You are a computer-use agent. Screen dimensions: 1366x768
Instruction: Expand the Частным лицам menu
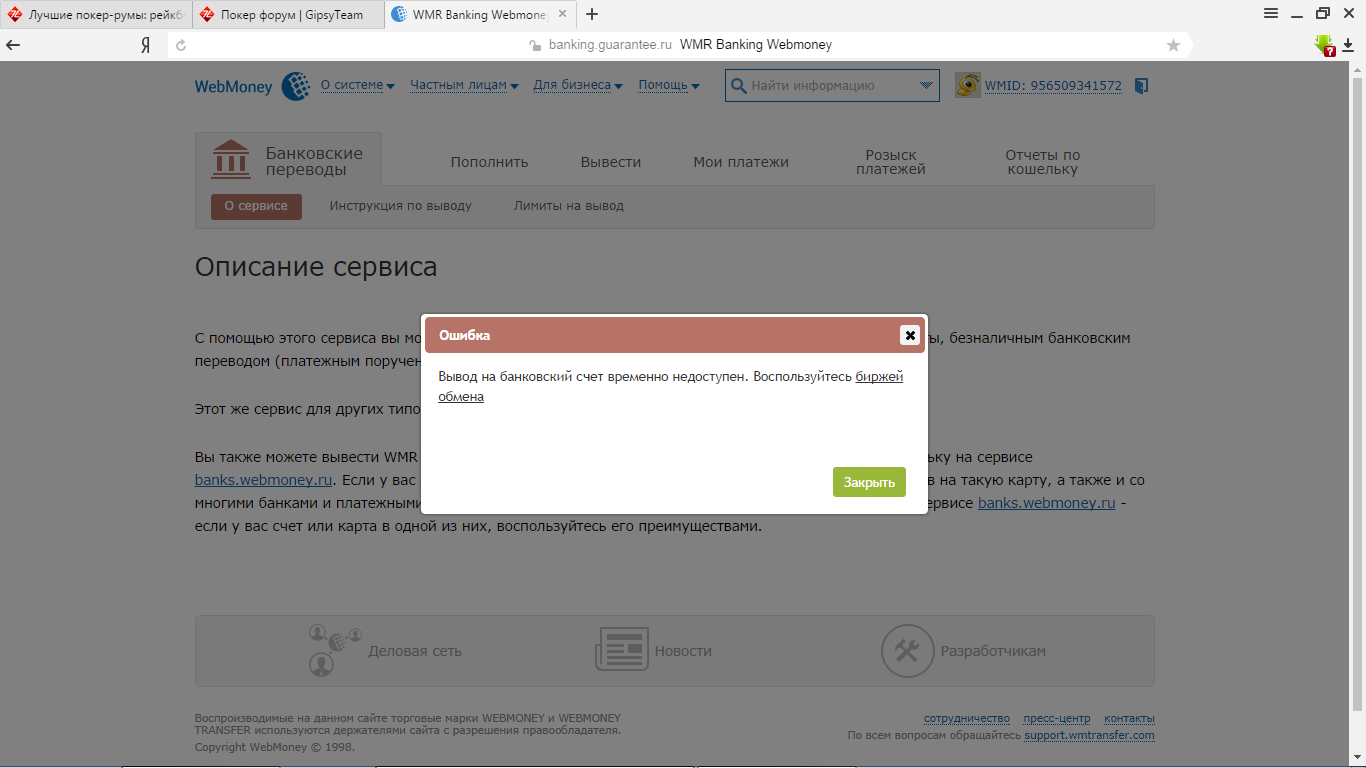click(x=464, y=86)
